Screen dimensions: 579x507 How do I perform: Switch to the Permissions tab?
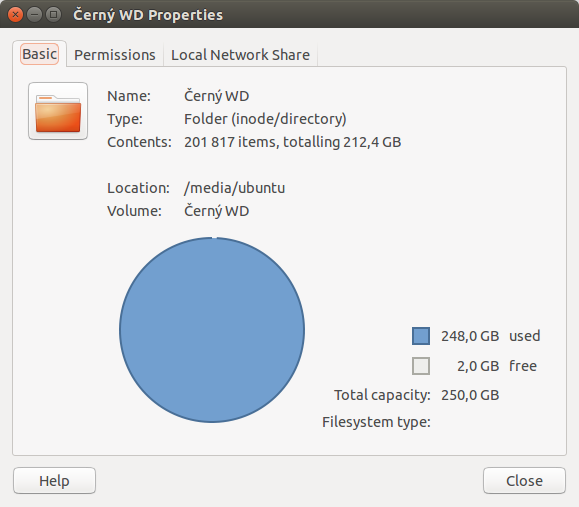coord(115,55)
